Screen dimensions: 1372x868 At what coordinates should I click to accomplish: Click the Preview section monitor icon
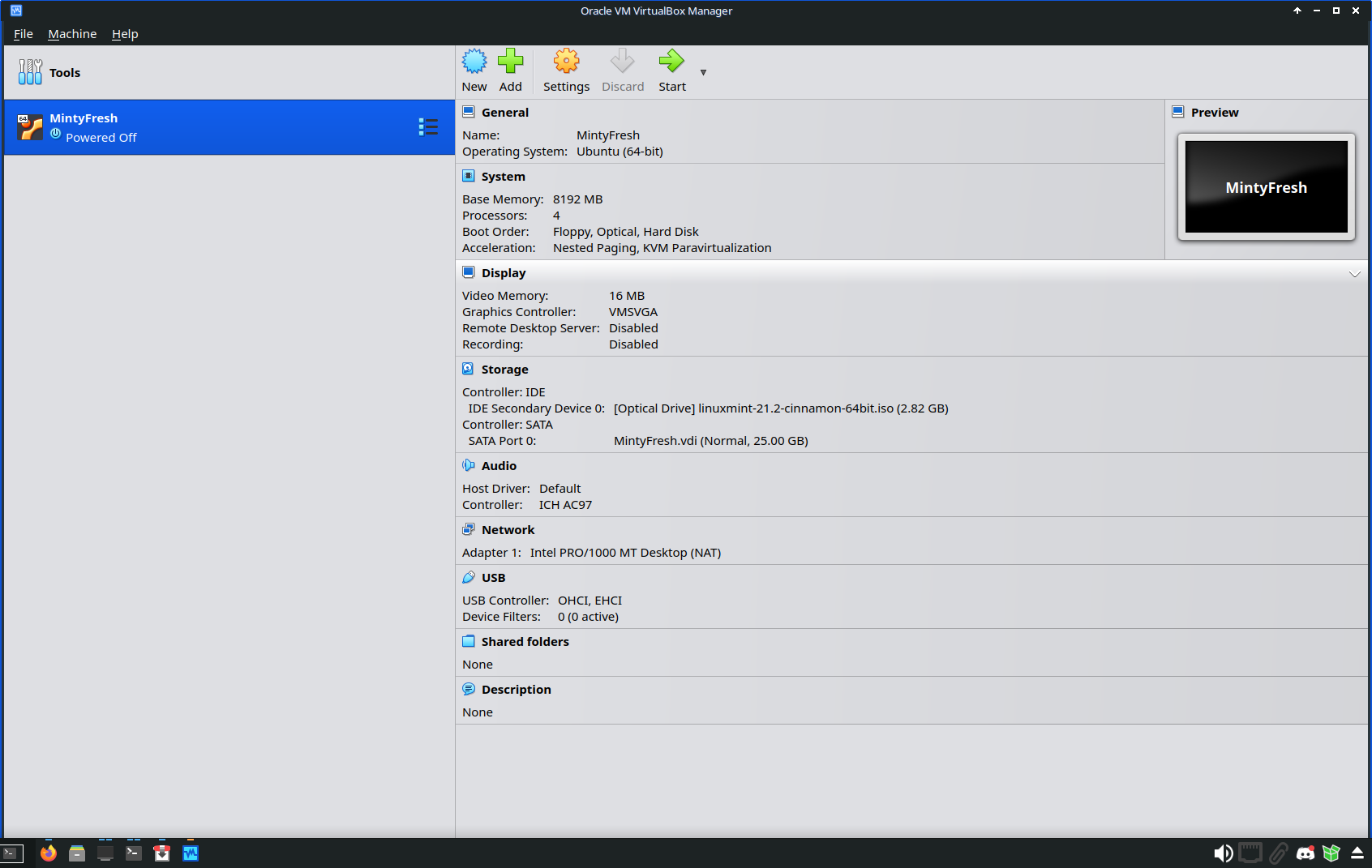(x=1178, y=112)
